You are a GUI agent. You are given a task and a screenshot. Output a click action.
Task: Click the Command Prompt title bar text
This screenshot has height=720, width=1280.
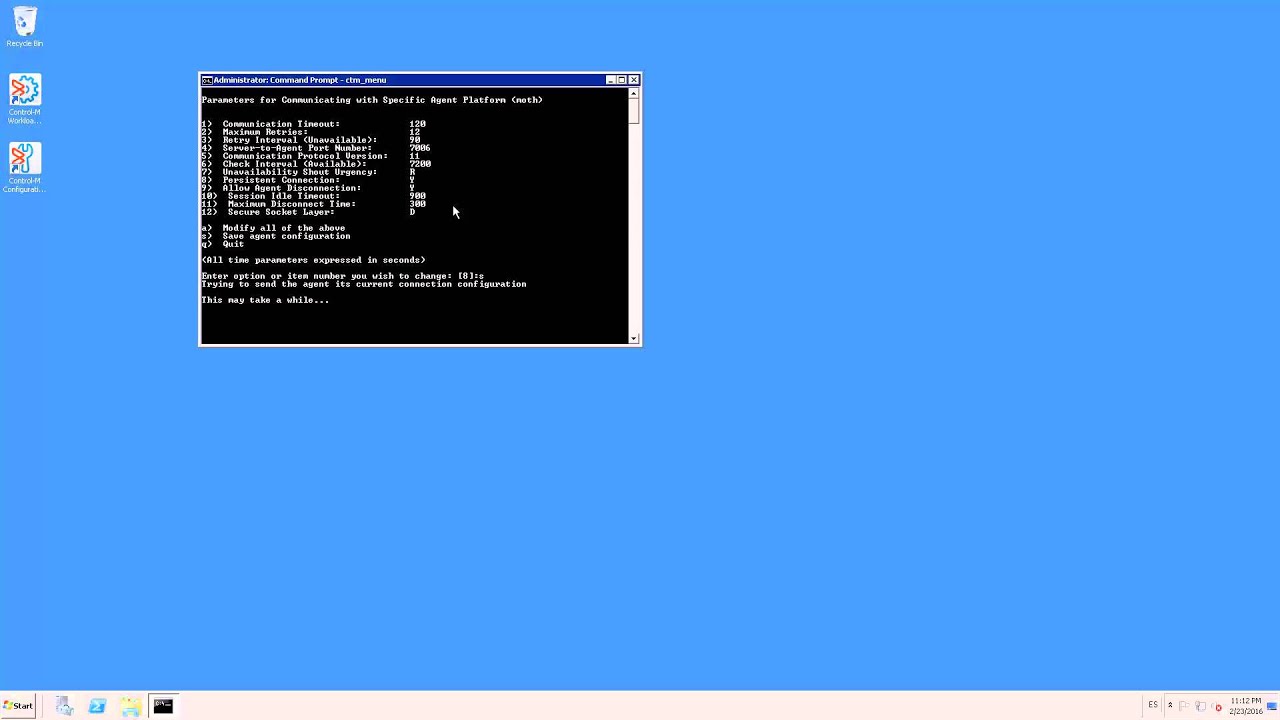pos(300,80)
